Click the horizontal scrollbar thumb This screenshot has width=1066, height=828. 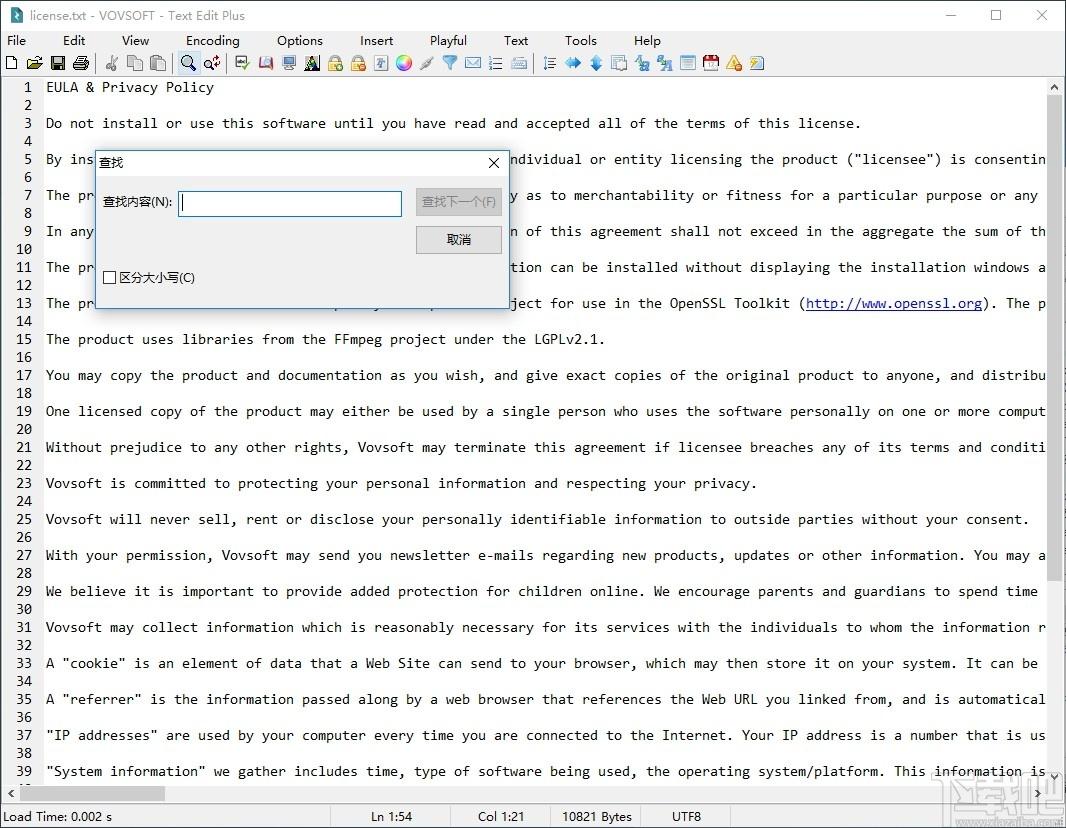tap(92, 793)
